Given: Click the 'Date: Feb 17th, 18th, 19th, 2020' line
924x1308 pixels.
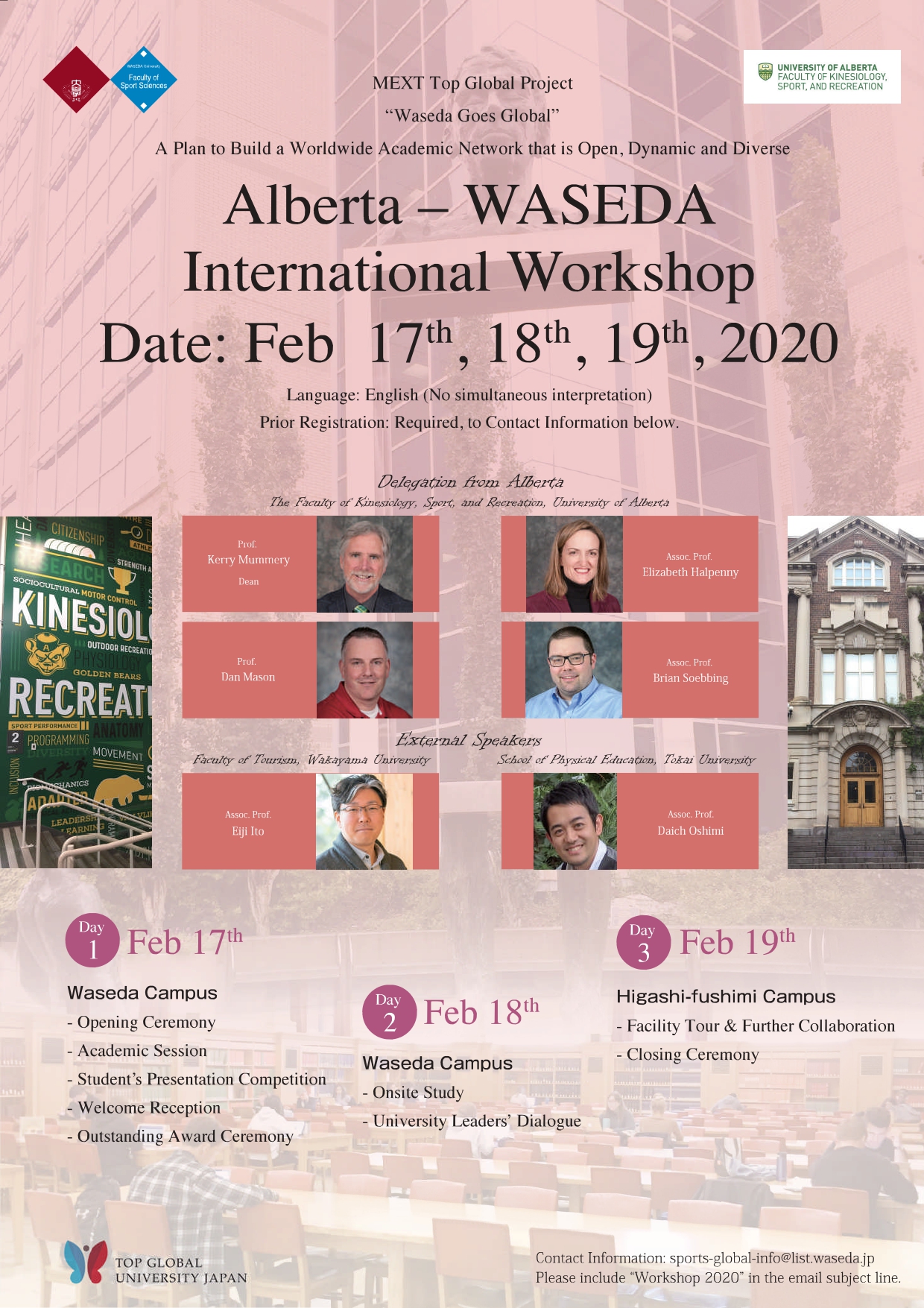Looking at the screenshot, I should pyautogui.click(x=469, y=343).
